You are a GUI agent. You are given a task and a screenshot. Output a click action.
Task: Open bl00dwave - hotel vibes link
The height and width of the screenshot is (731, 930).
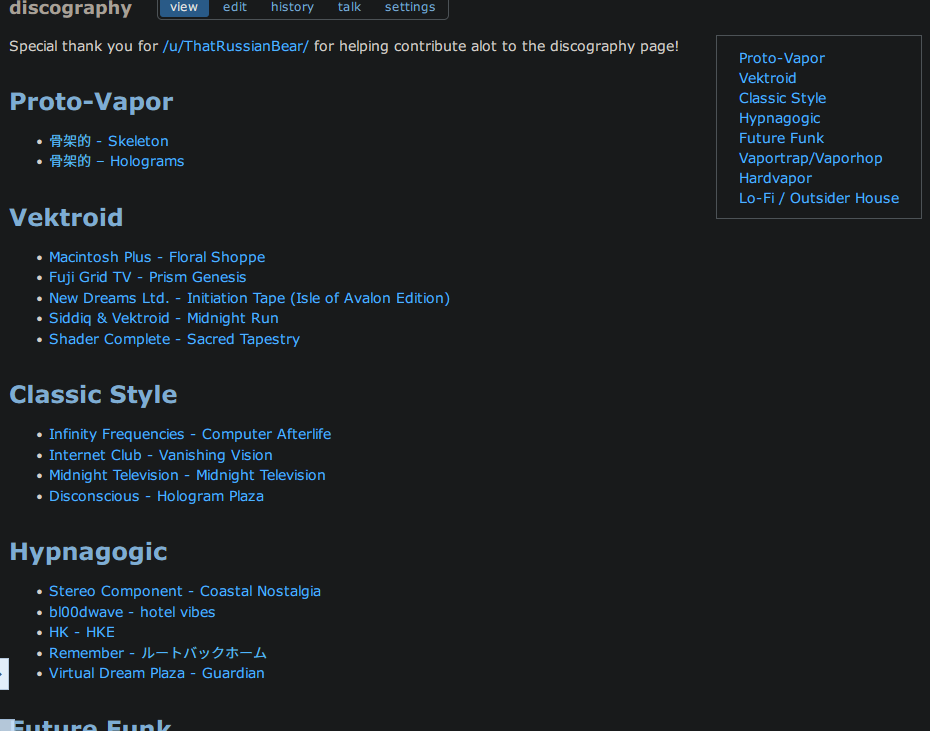132,612
